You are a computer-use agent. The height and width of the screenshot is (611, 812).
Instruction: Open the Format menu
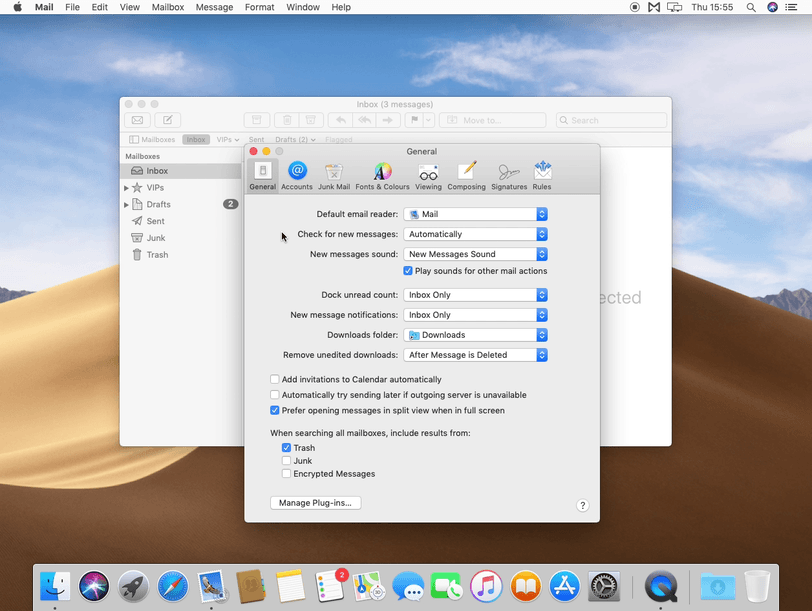(x=259, y=7)
